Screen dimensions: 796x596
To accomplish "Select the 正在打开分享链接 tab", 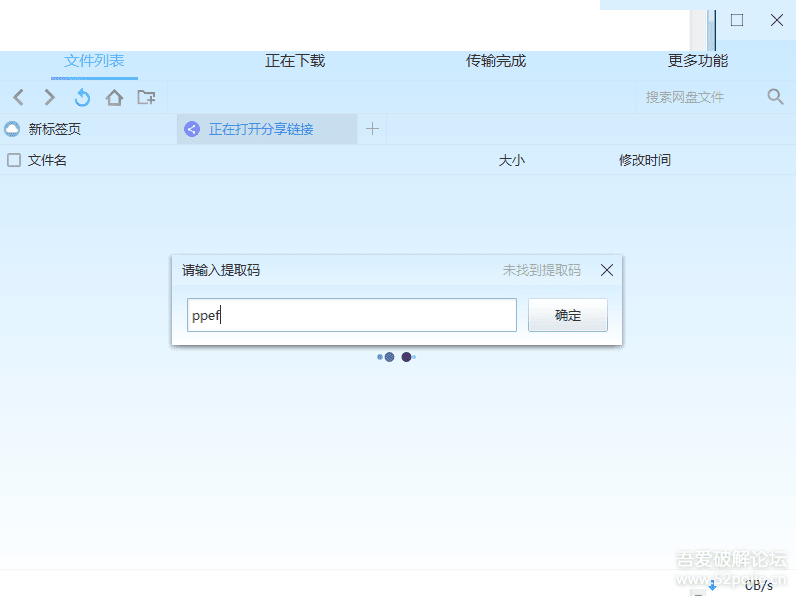I will tap(260, 129).
